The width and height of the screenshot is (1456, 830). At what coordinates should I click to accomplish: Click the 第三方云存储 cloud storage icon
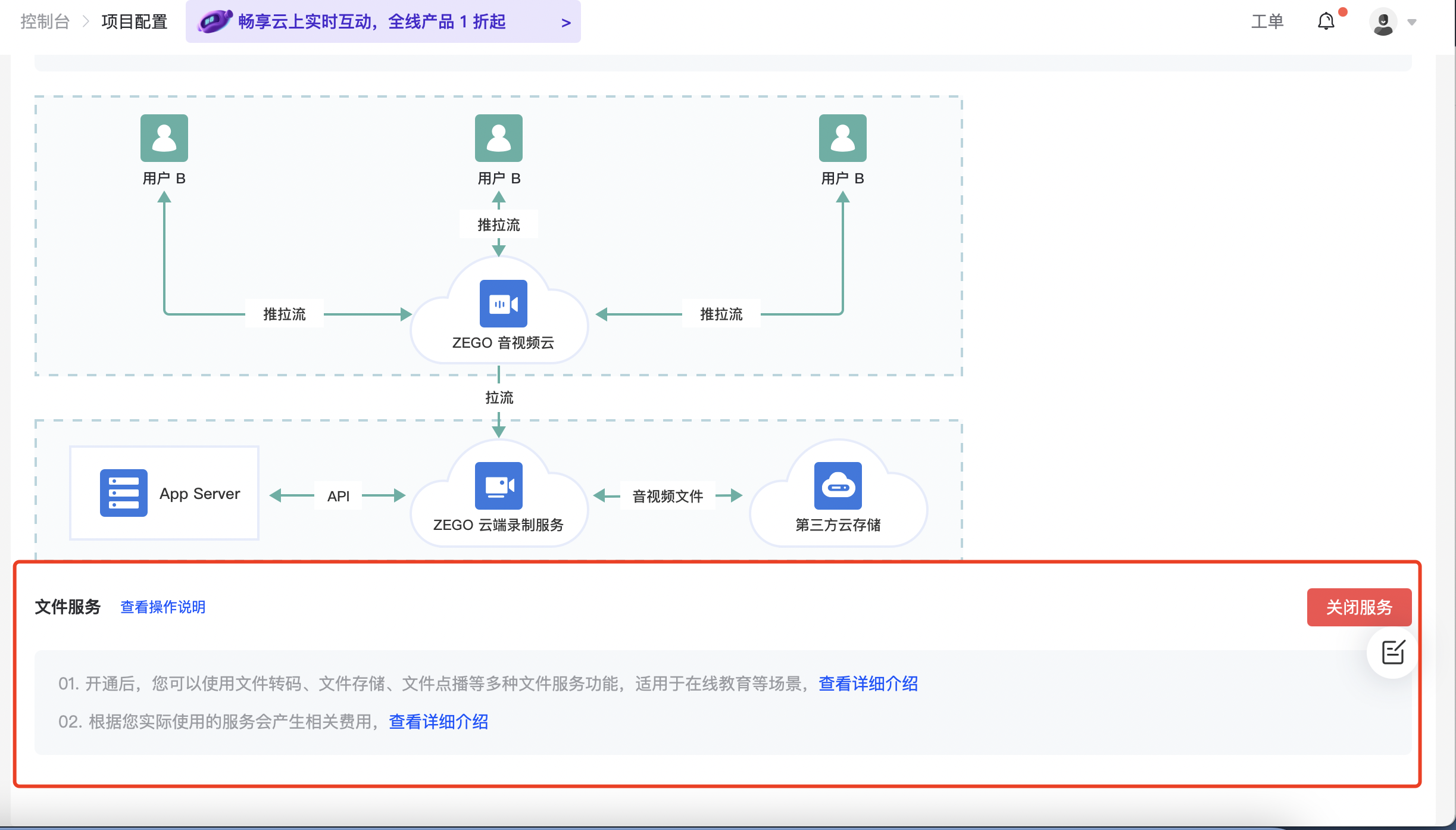838,486
